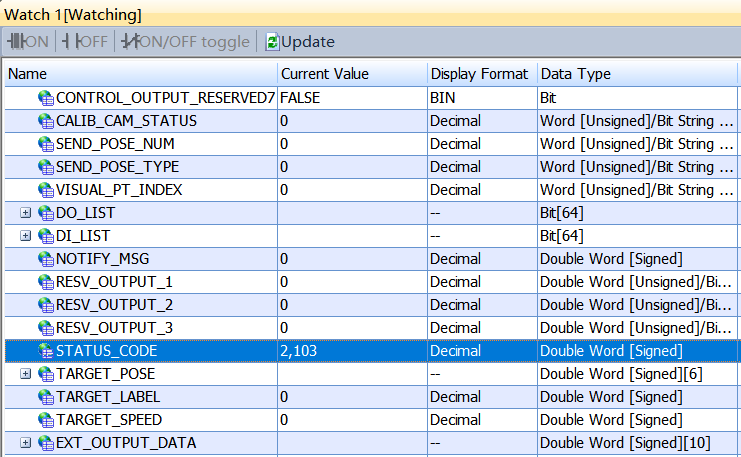Click the Current Value column header
This screenshot has width=741, height=457.
coord(350,74)
